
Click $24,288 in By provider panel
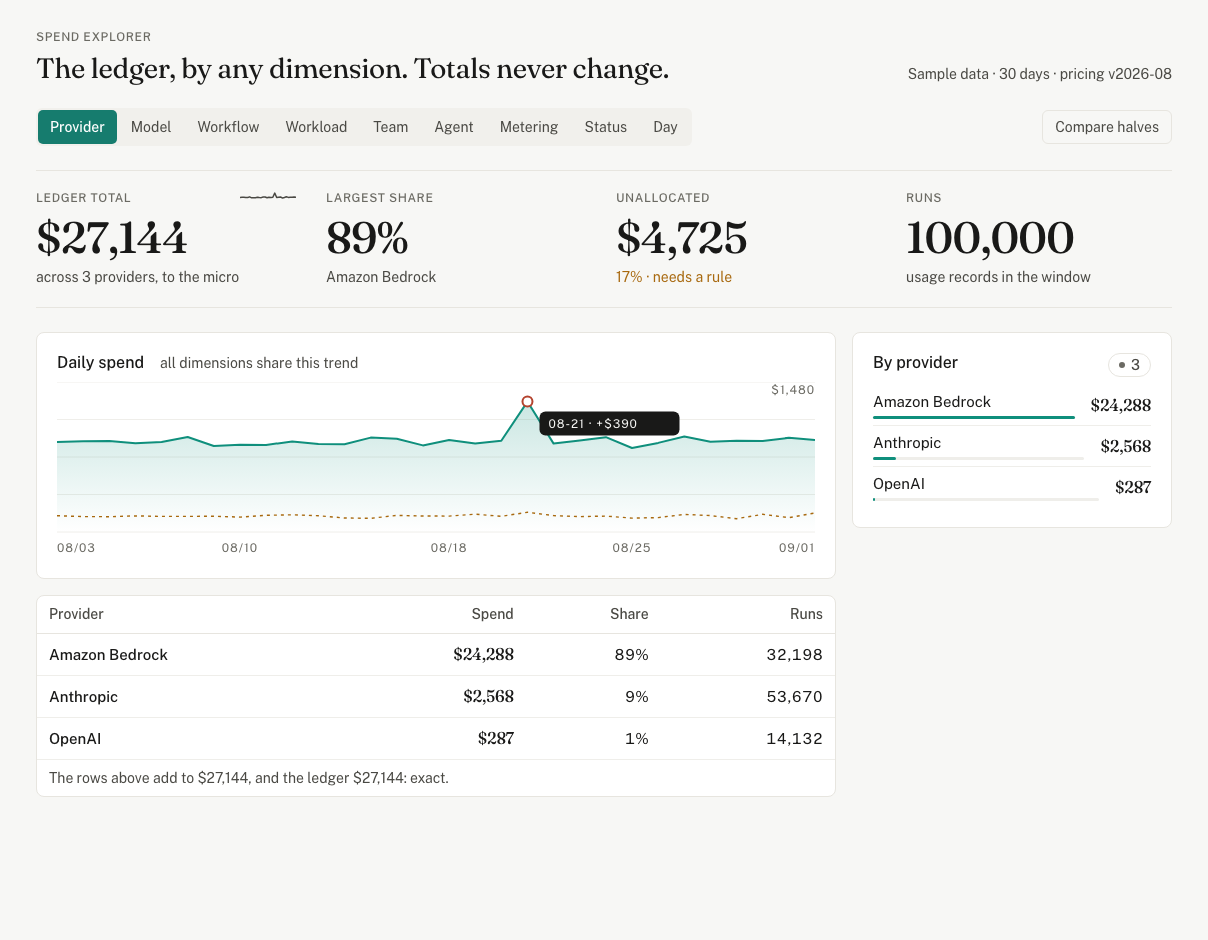[1121, 406]
